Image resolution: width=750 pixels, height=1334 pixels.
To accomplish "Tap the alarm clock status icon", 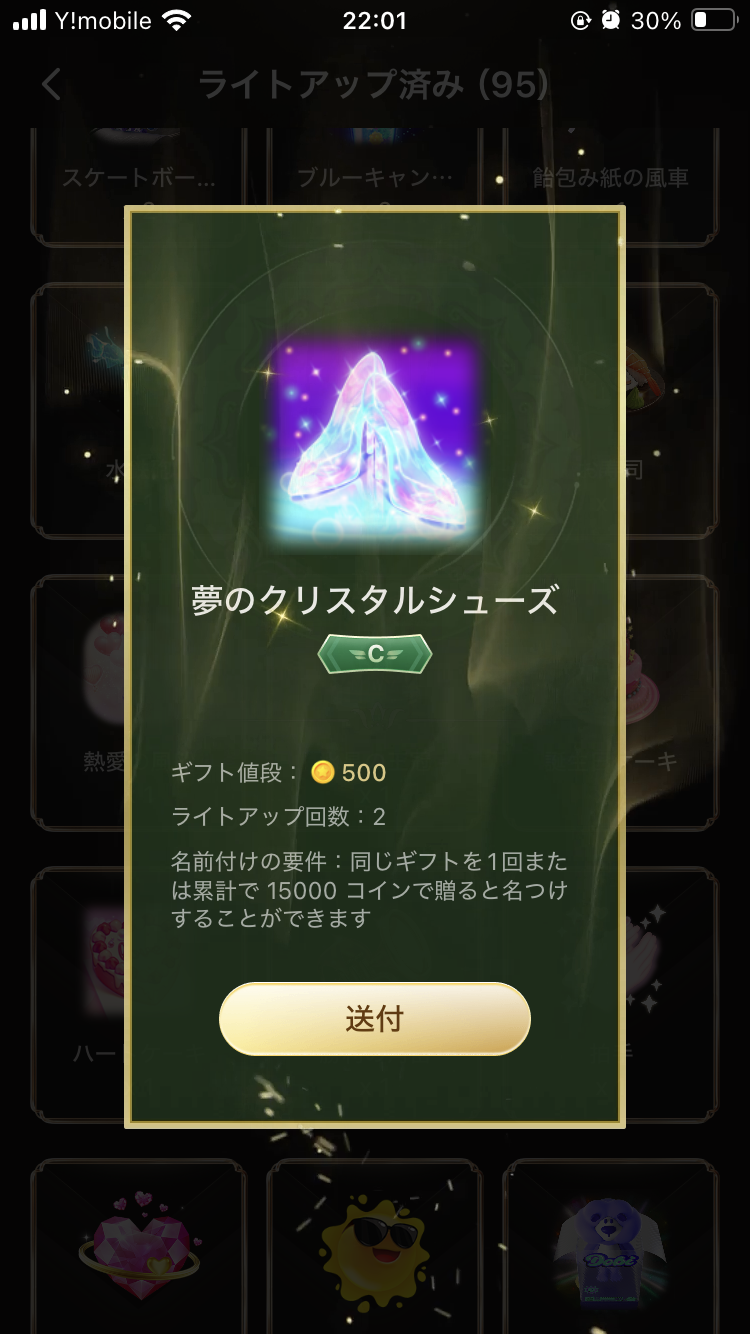I will (x=610, y=20).
